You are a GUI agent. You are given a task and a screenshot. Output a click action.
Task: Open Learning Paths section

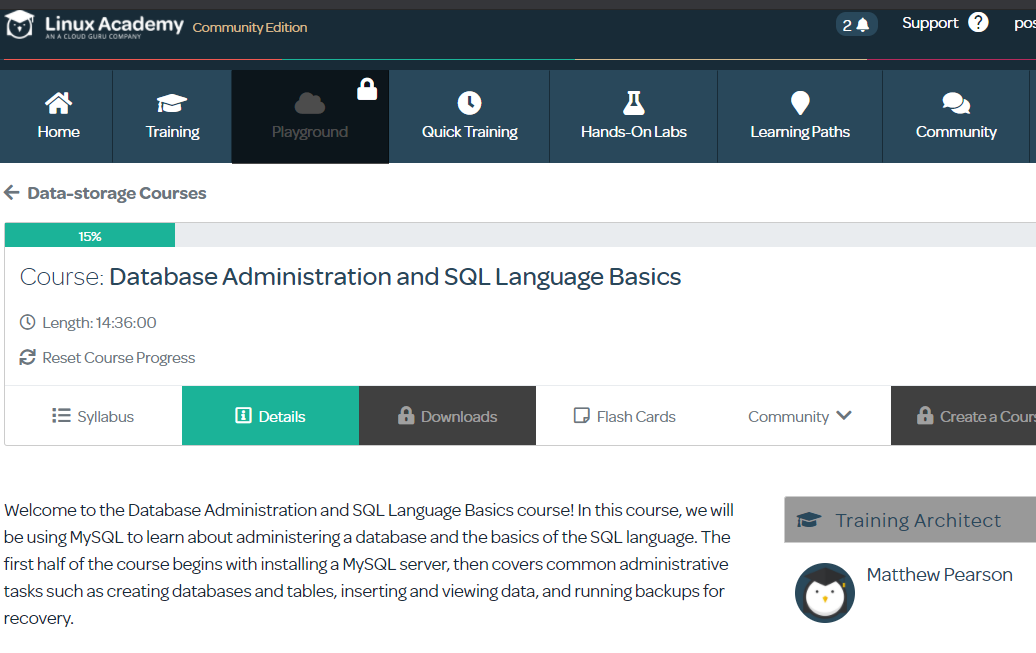tap(800, 116)
